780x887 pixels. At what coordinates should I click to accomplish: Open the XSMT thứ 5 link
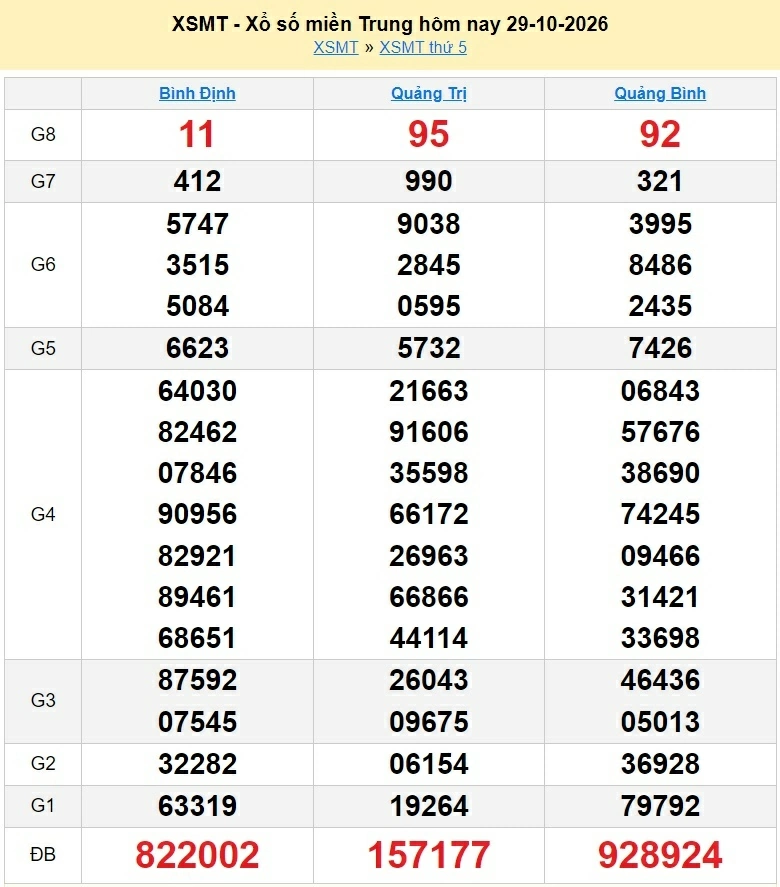pos(423,48)
